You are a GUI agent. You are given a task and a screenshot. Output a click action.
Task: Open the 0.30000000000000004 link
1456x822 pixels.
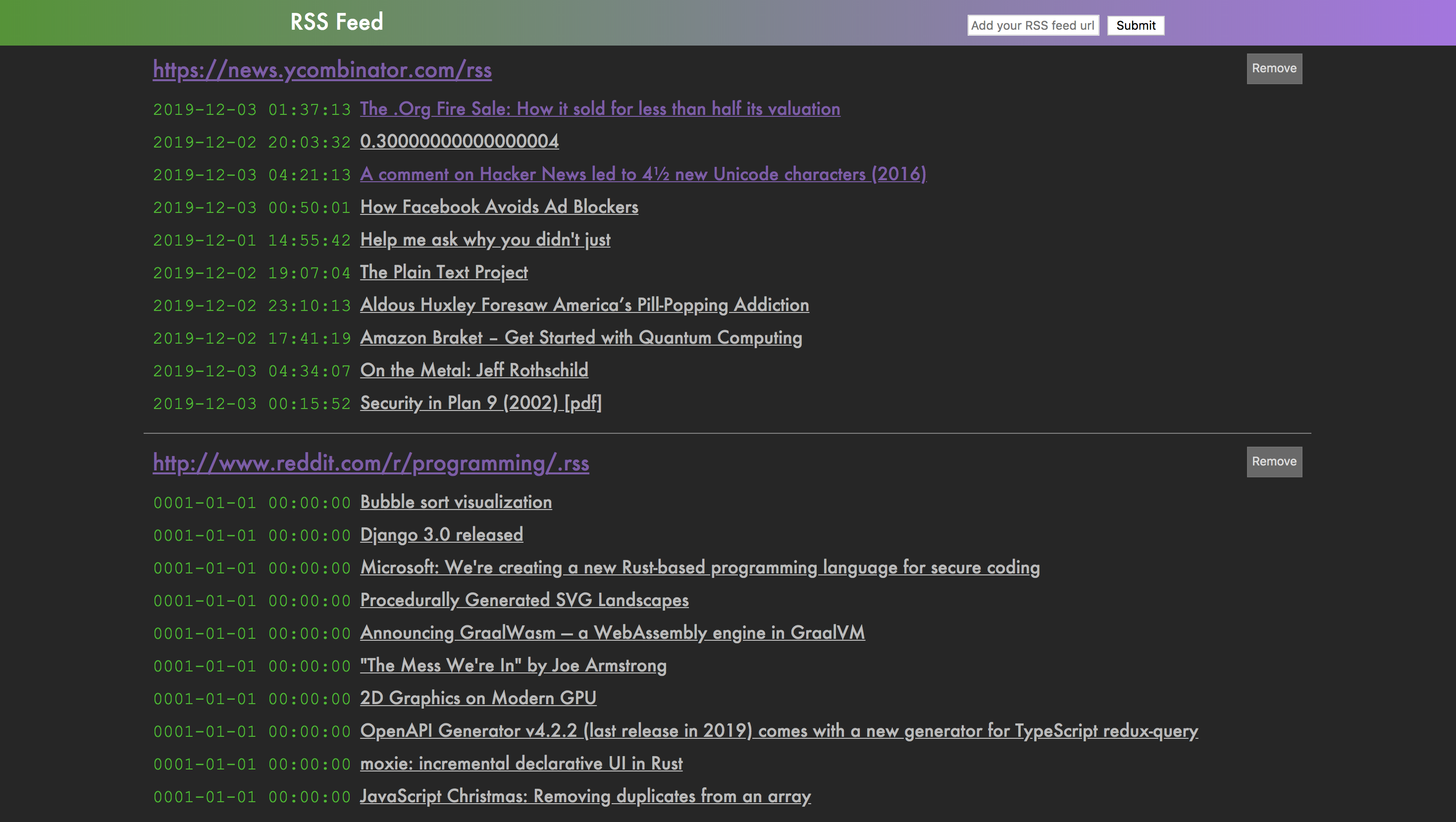tap(459, 141)
